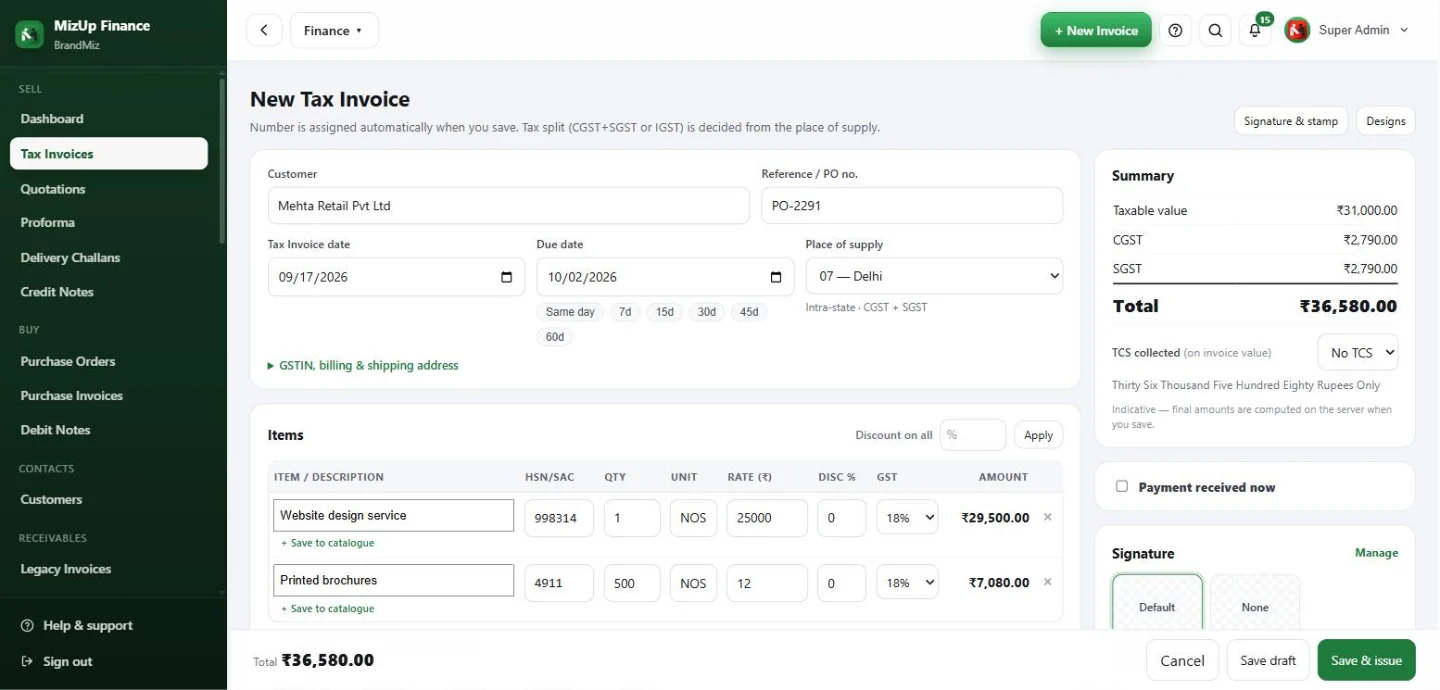
Task: Save Website design service to catalogue
Action: 328,543
